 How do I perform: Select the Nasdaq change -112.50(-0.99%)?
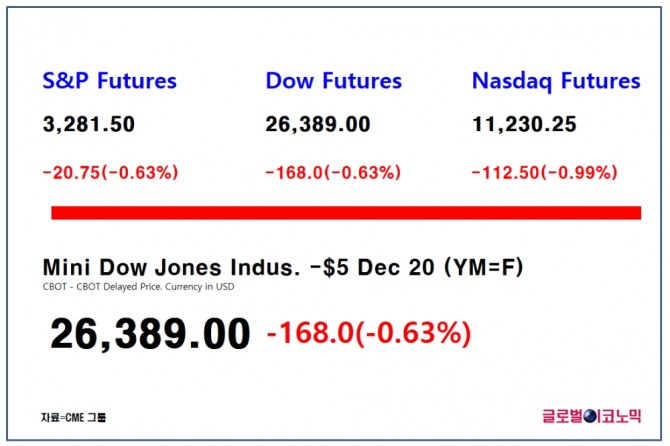coord(545,172)
